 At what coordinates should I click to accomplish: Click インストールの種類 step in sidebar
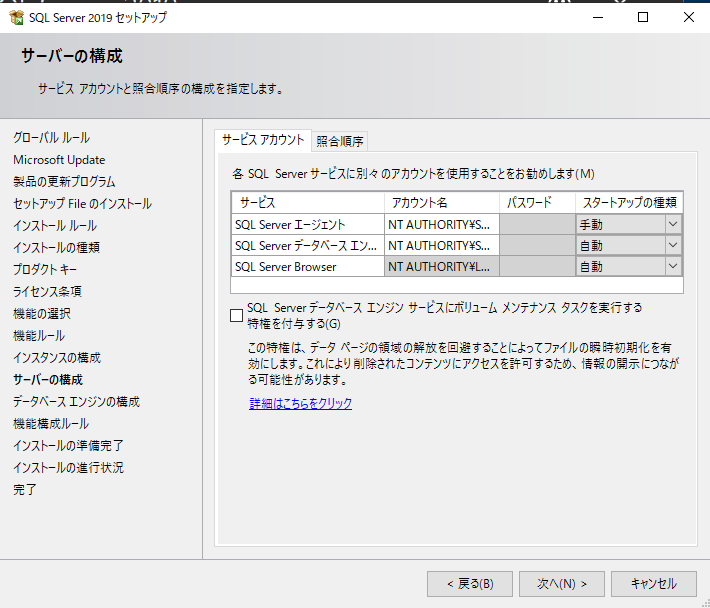pyautogui.click(x=56, y=248)
